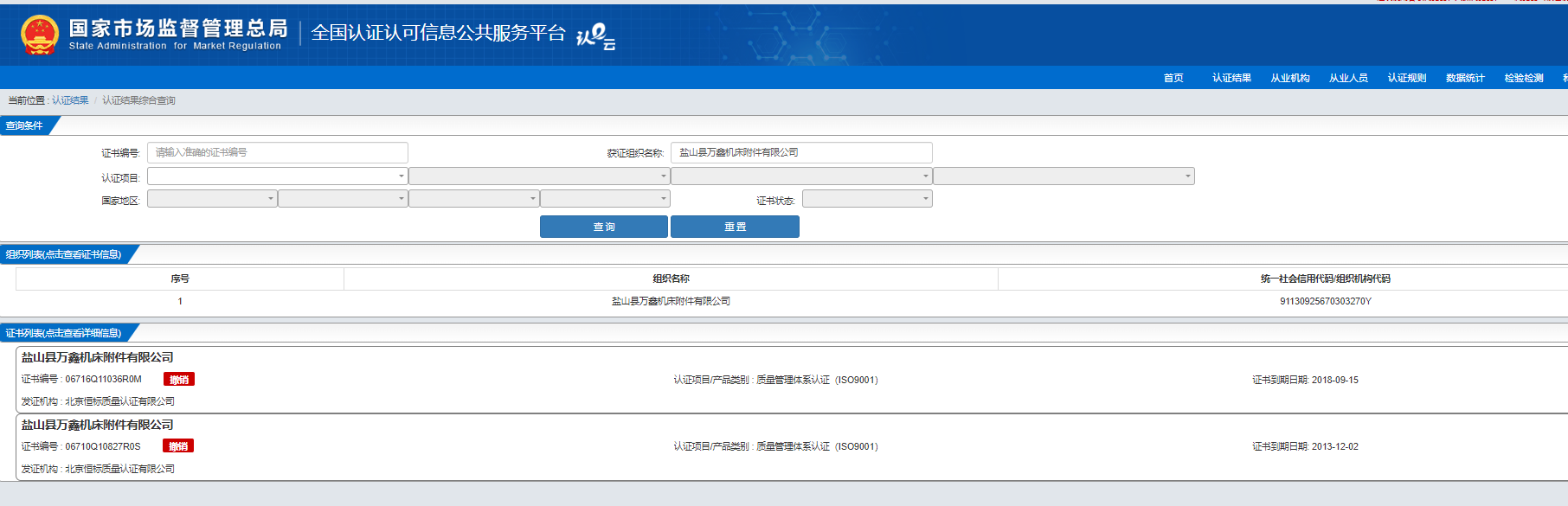This screenshot has height=506, width=1568.
Task: Expand the fourth 国家地区 dropdown
Action: tap(605, 199)
